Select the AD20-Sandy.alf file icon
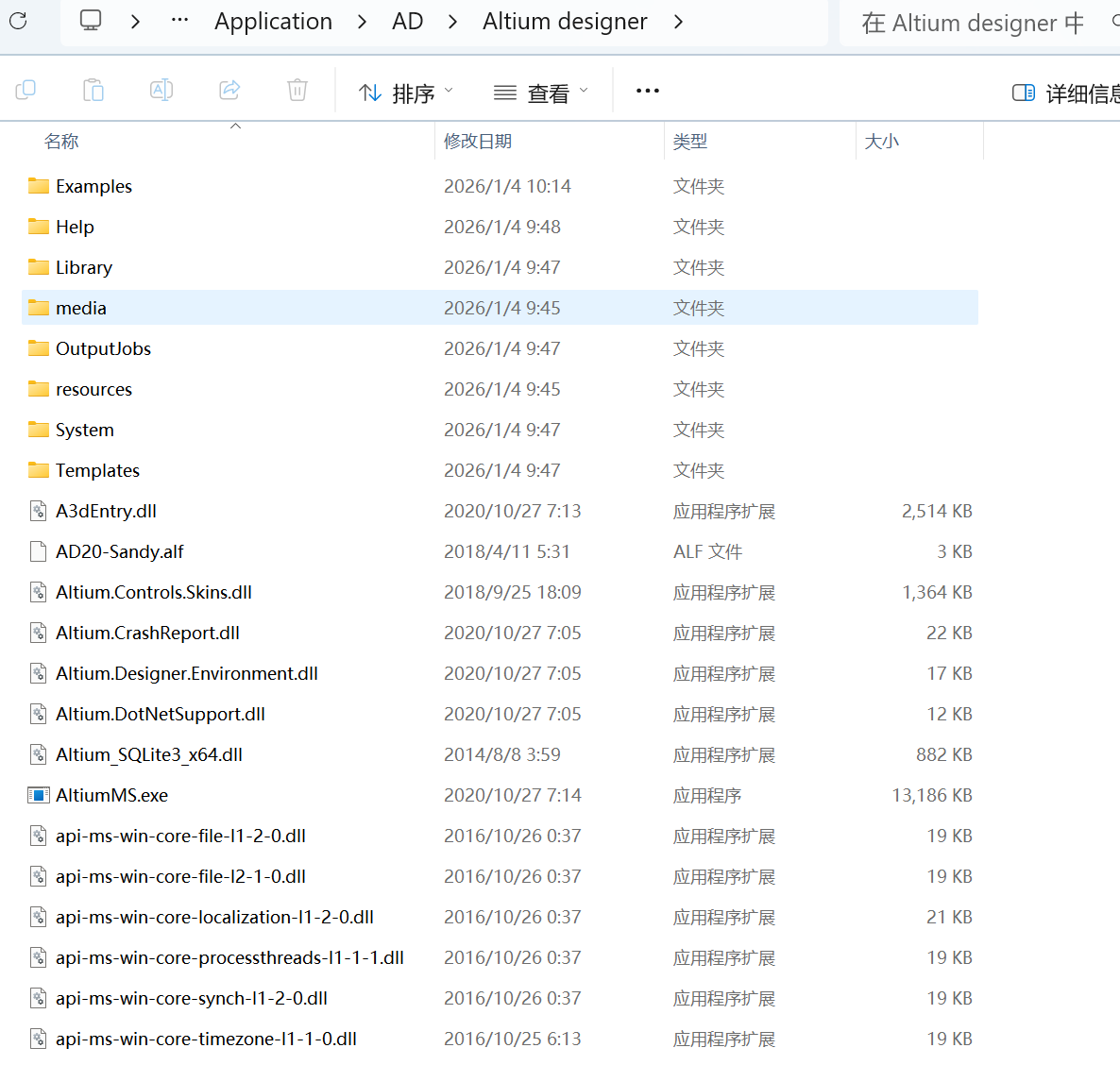 39,551
